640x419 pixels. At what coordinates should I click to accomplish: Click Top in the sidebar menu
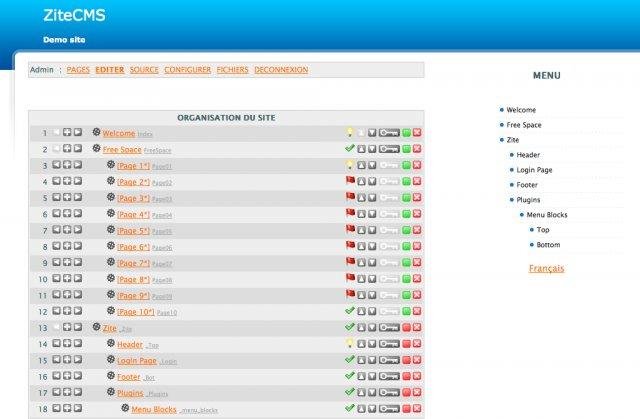[x=543, y=230]
